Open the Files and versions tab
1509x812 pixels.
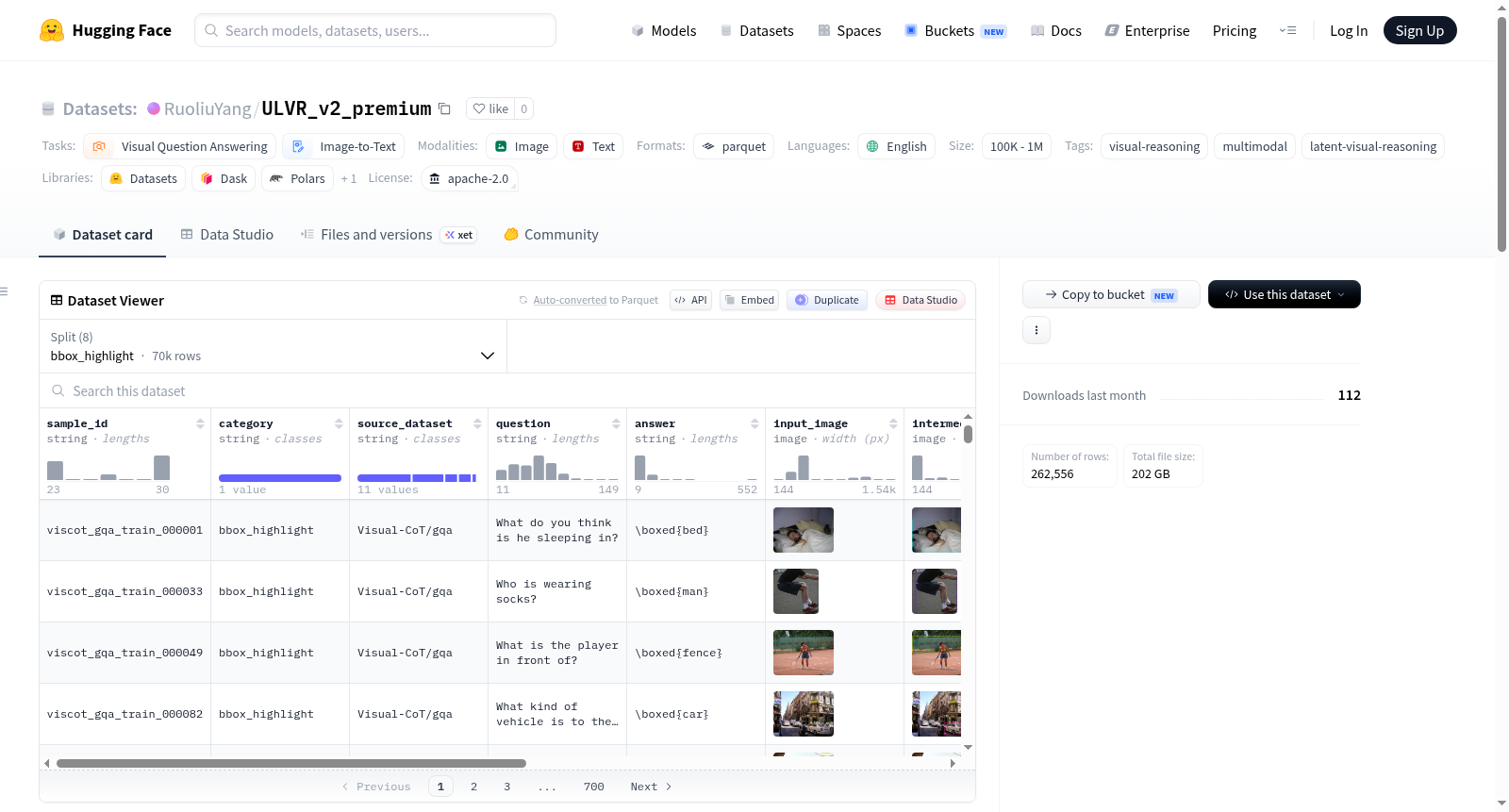pos(389,235)
